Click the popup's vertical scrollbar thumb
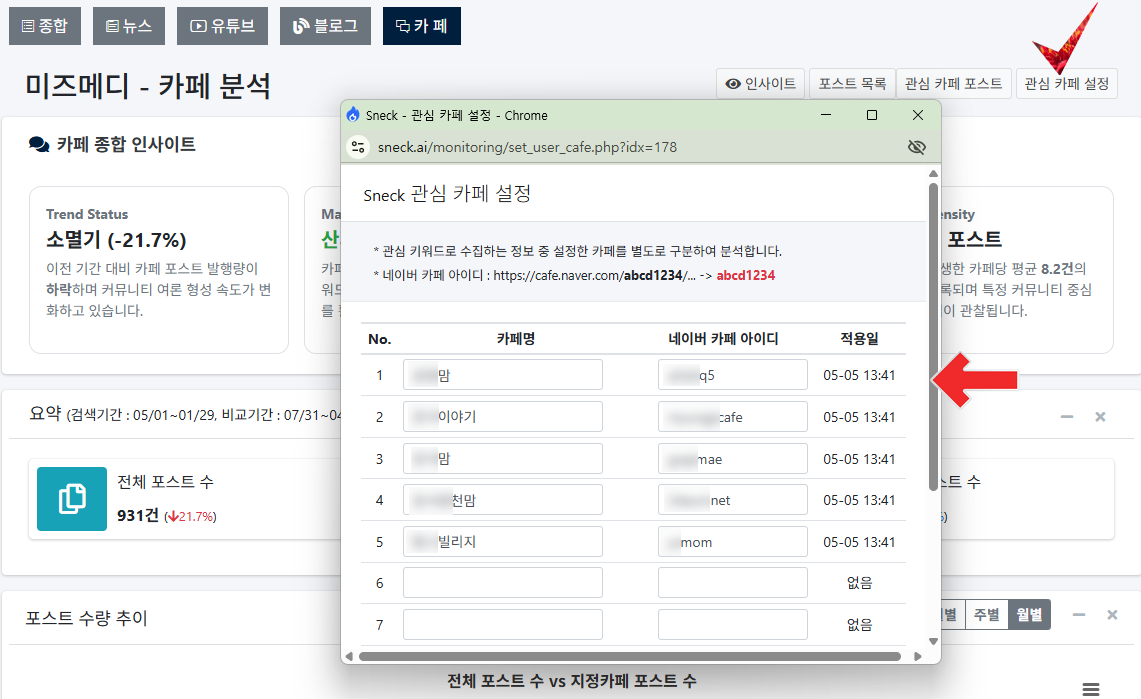Viewport: 1141px width, 699px height. pyautogui.click(x=933, y=335)
